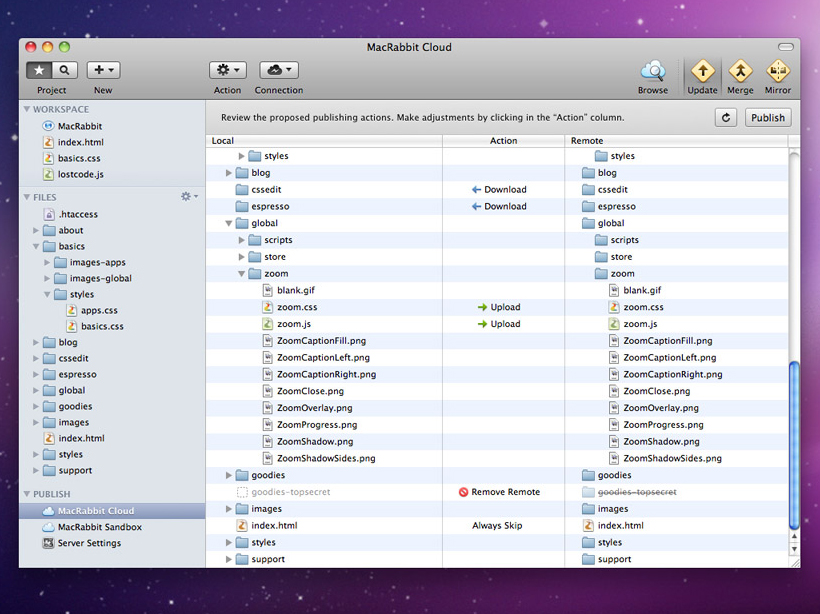
Task: Change the Upload action for zoom.css
Action: click(499, 308)
